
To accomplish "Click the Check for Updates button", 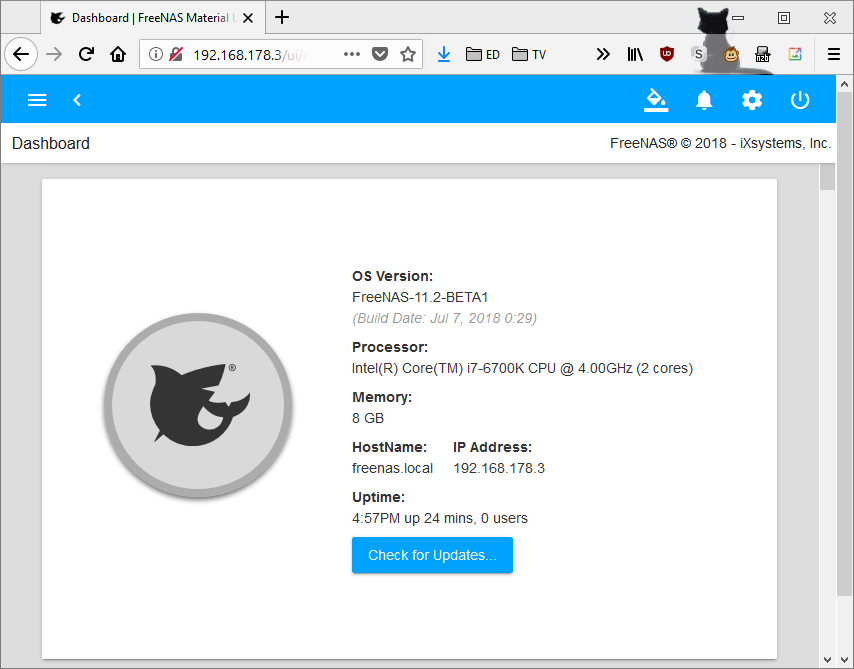I will [432, 555].
